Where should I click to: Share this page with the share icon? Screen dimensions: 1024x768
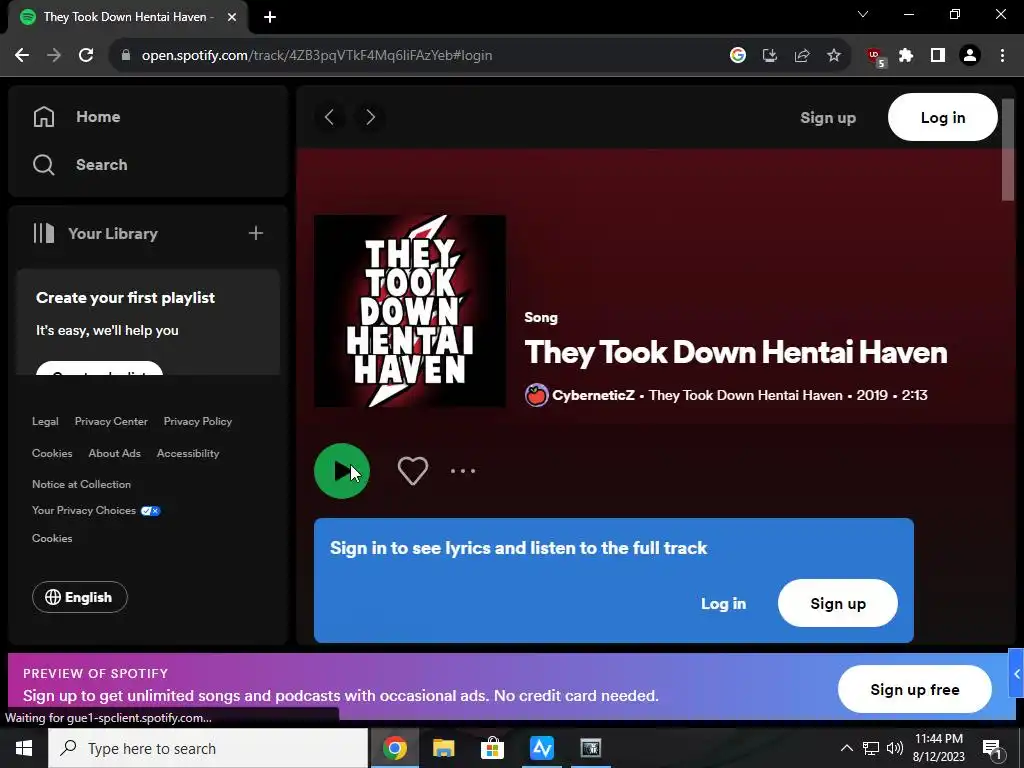(802, 55)
